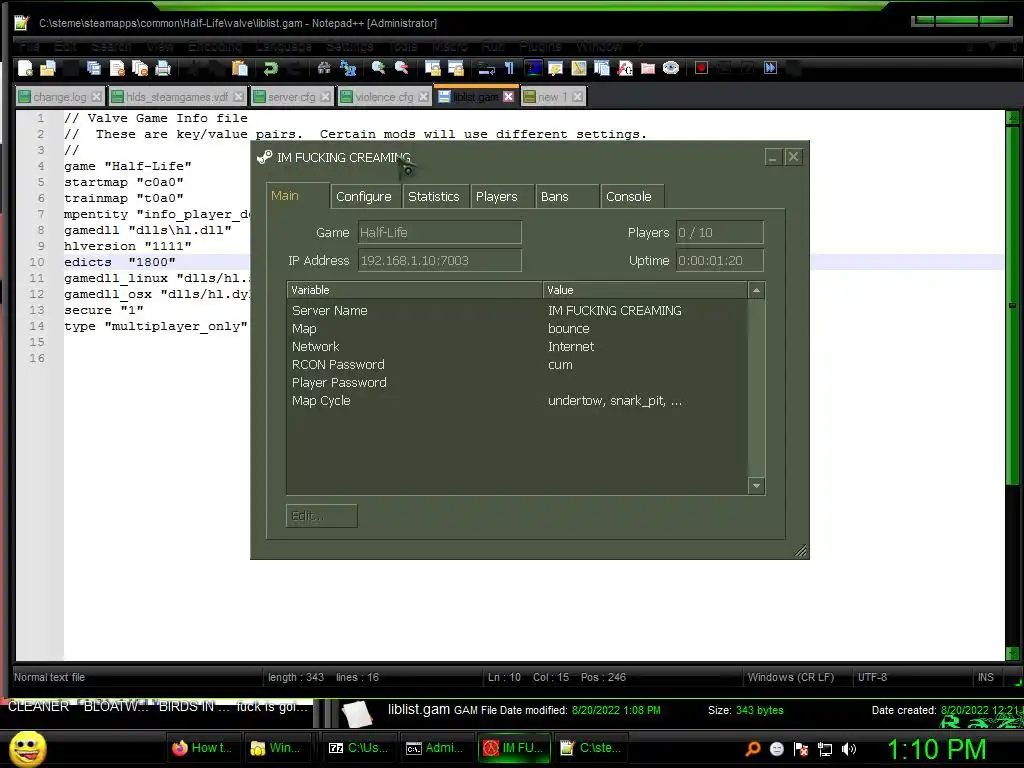Open the File menu in Notepad++
1024x768 pixels.
(29, 46)
